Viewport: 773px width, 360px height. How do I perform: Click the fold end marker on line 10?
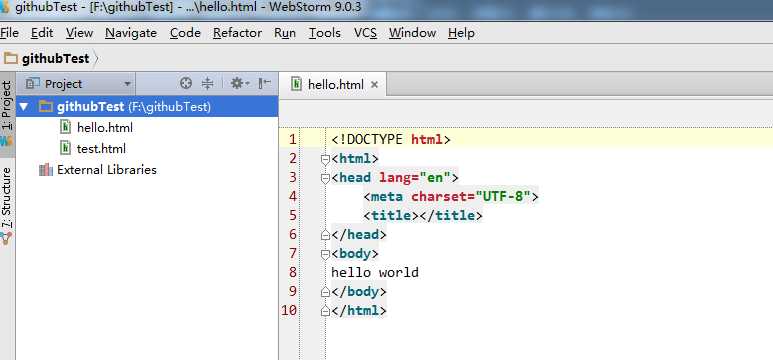click(x=325, y=311)
